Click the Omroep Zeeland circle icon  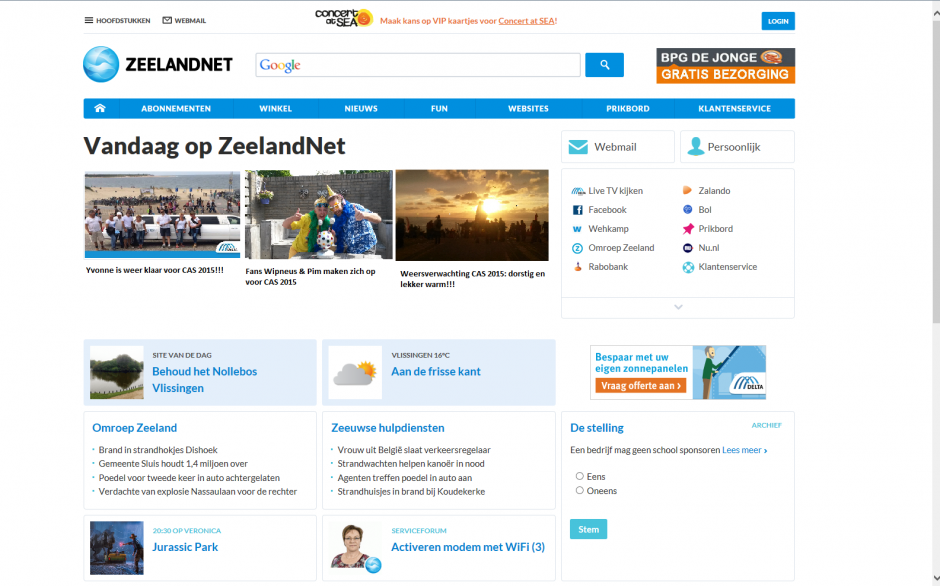pos(577,248)
